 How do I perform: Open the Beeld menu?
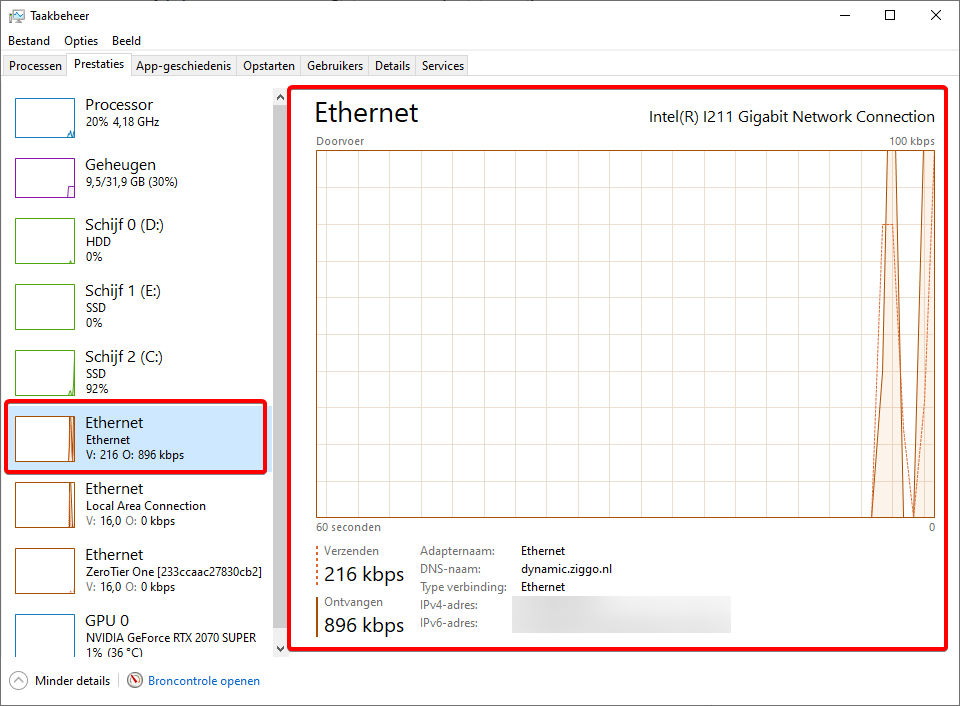(x=126, y=41)
